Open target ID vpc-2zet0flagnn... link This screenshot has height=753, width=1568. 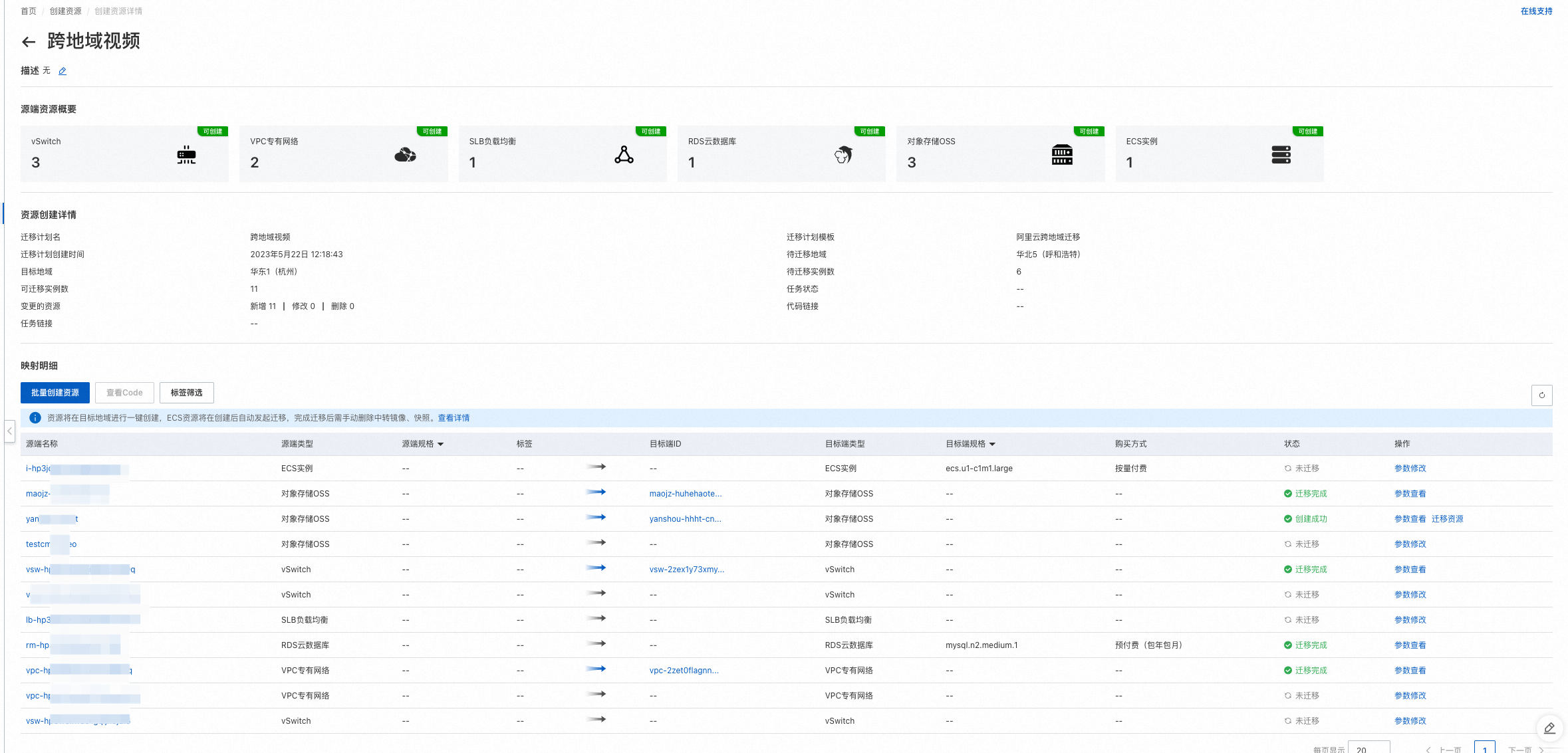pos(684,671)
